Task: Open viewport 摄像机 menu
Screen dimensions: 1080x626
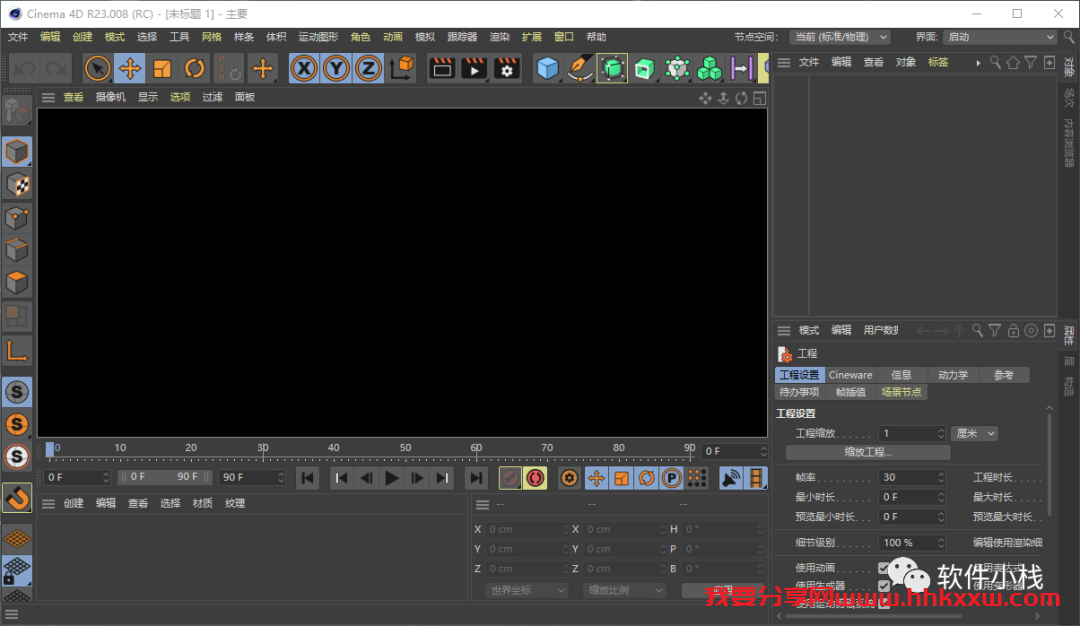Action: tap(110, 97)
